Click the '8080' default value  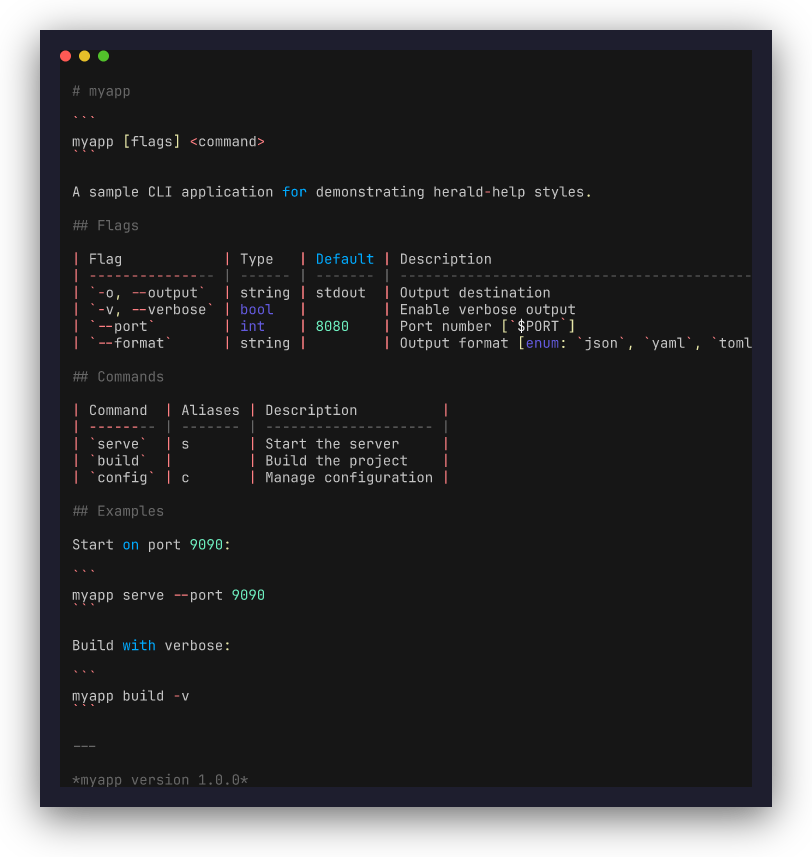(x=332, y=326)
